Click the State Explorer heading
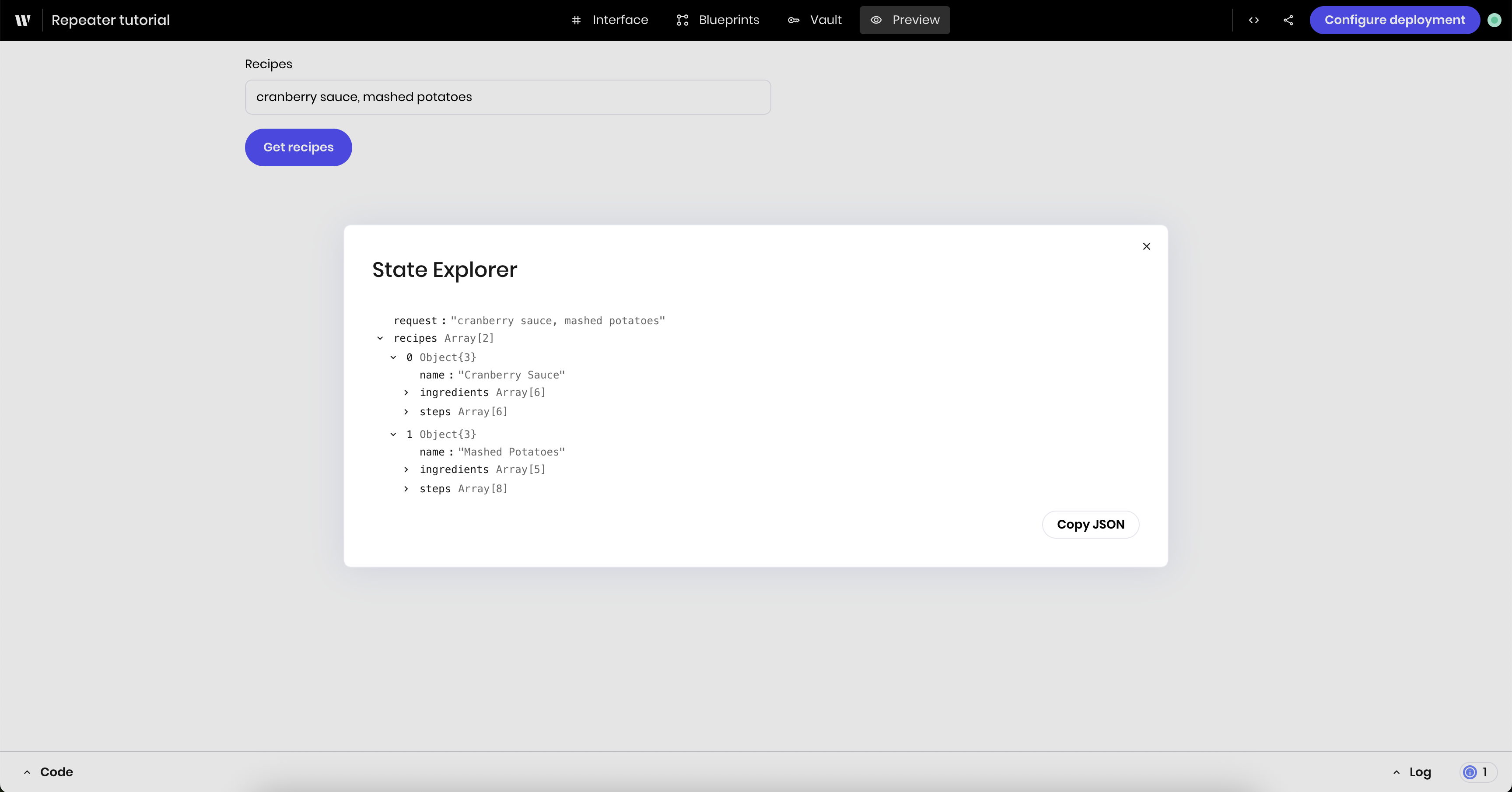 click(444, 270)
